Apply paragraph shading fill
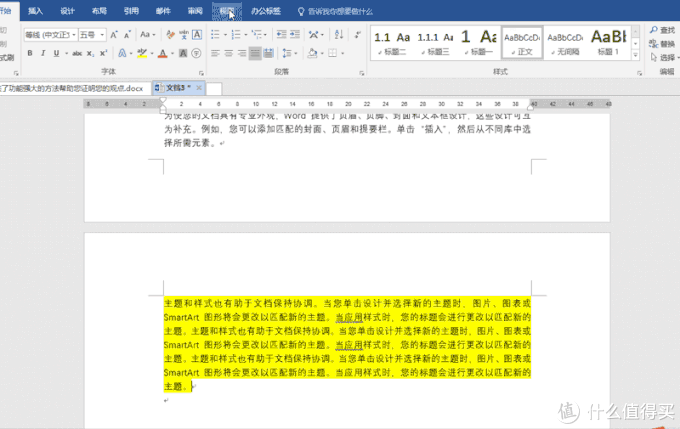This screenshot has height=429, width=680. pos(312,53)
